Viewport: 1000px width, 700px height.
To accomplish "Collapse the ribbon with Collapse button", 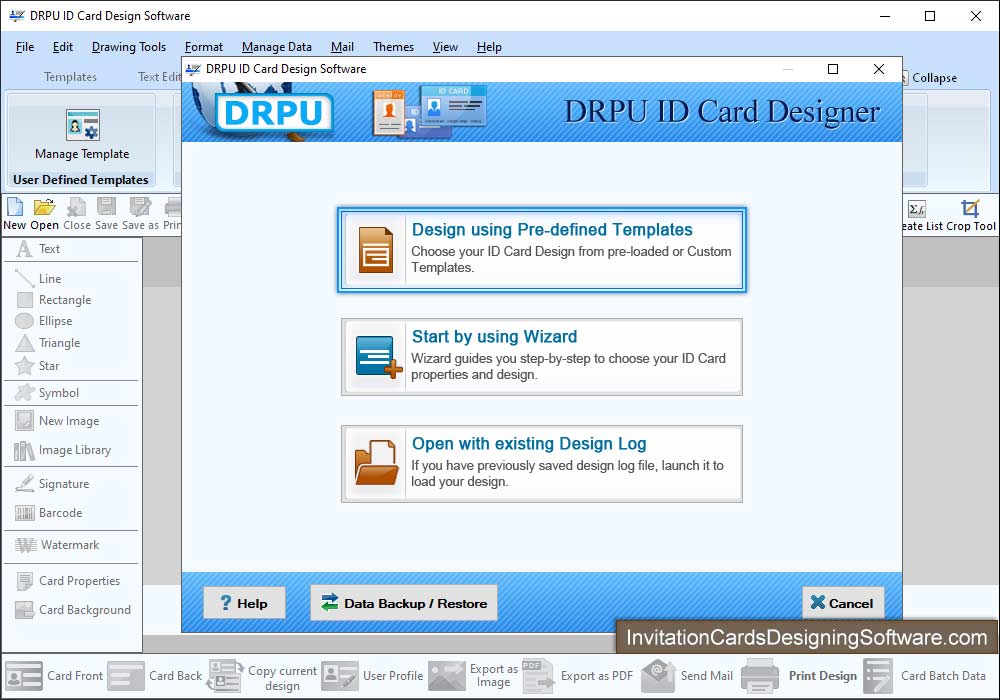I will click(930, 78).
